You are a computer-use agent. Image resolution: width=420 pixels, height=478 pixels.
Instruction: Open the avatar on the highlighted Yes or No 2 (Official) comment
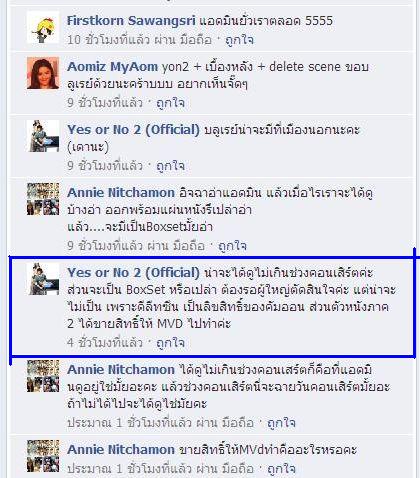point(43,279)
